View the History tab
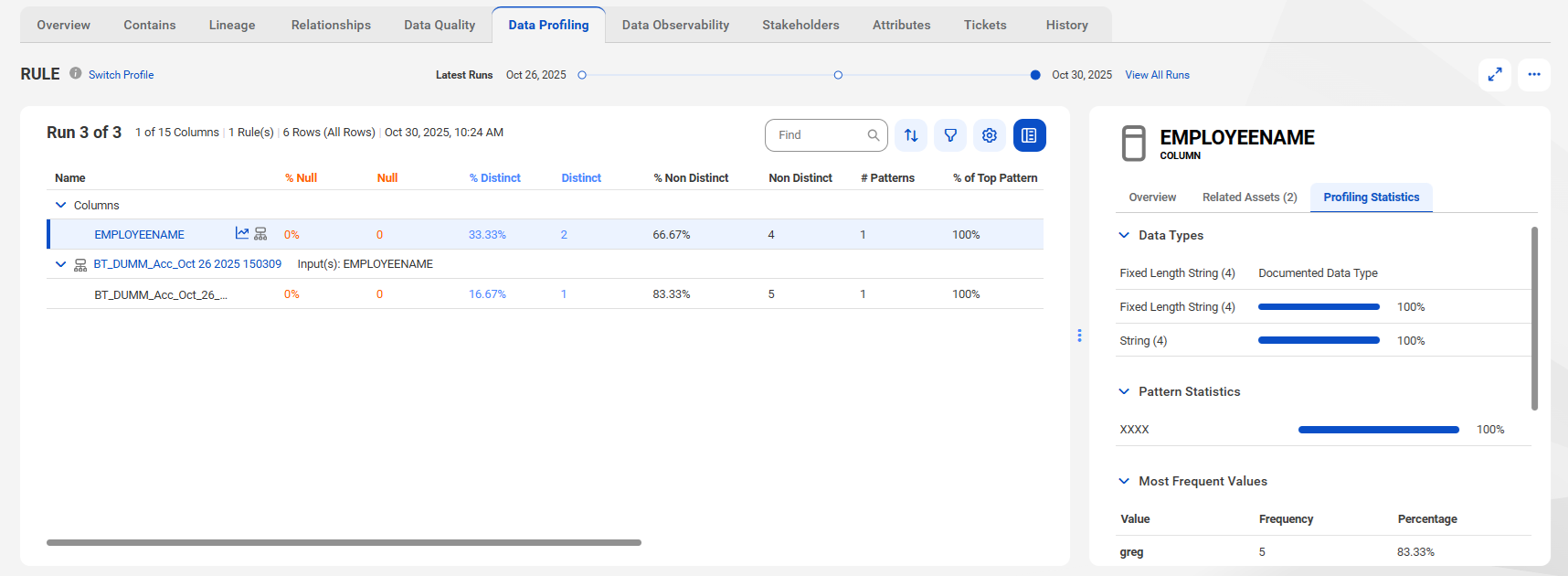1568x576 pixels. 1066,25
